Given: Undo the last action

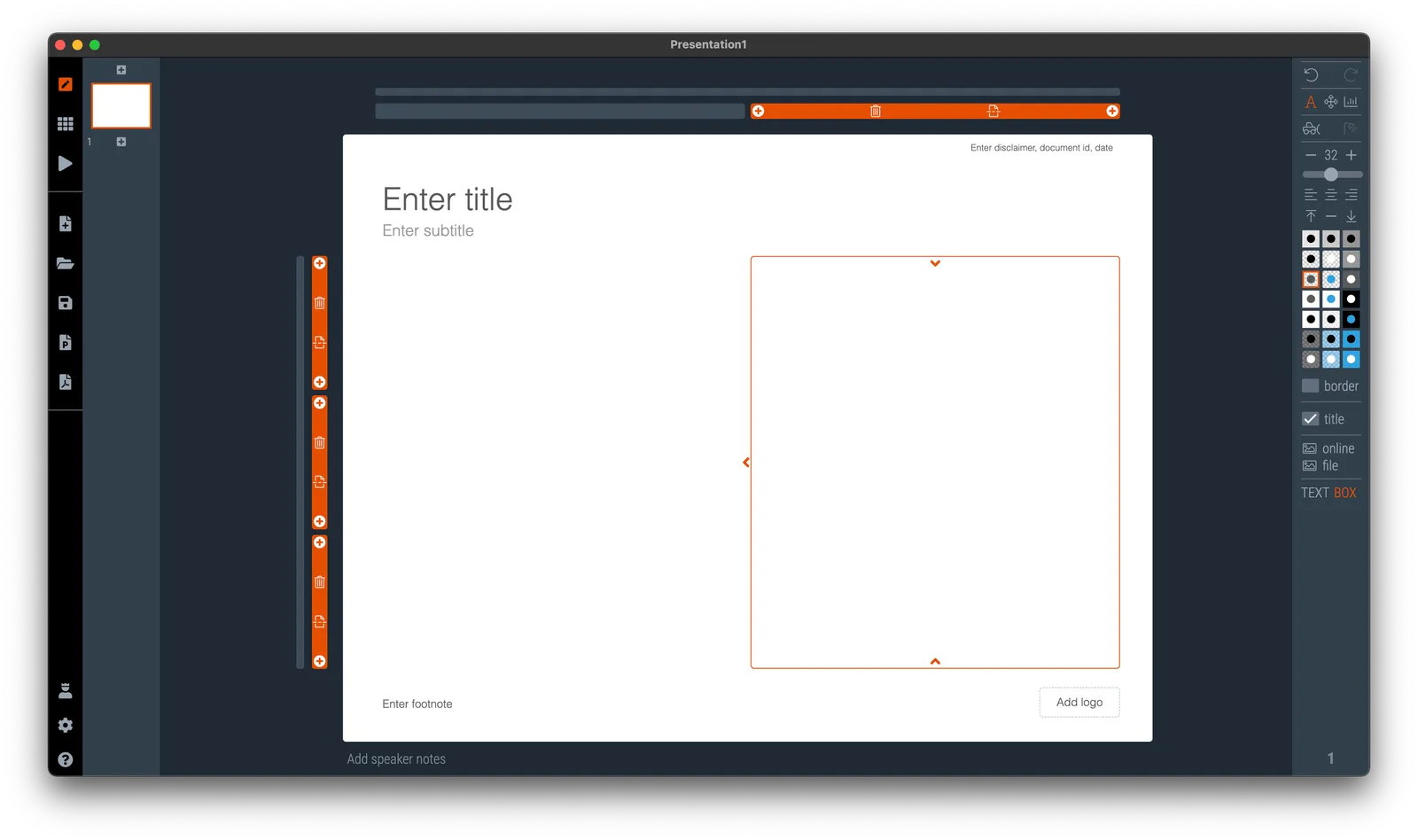Looking at the screenshot, I should [x=1311, y=75].
